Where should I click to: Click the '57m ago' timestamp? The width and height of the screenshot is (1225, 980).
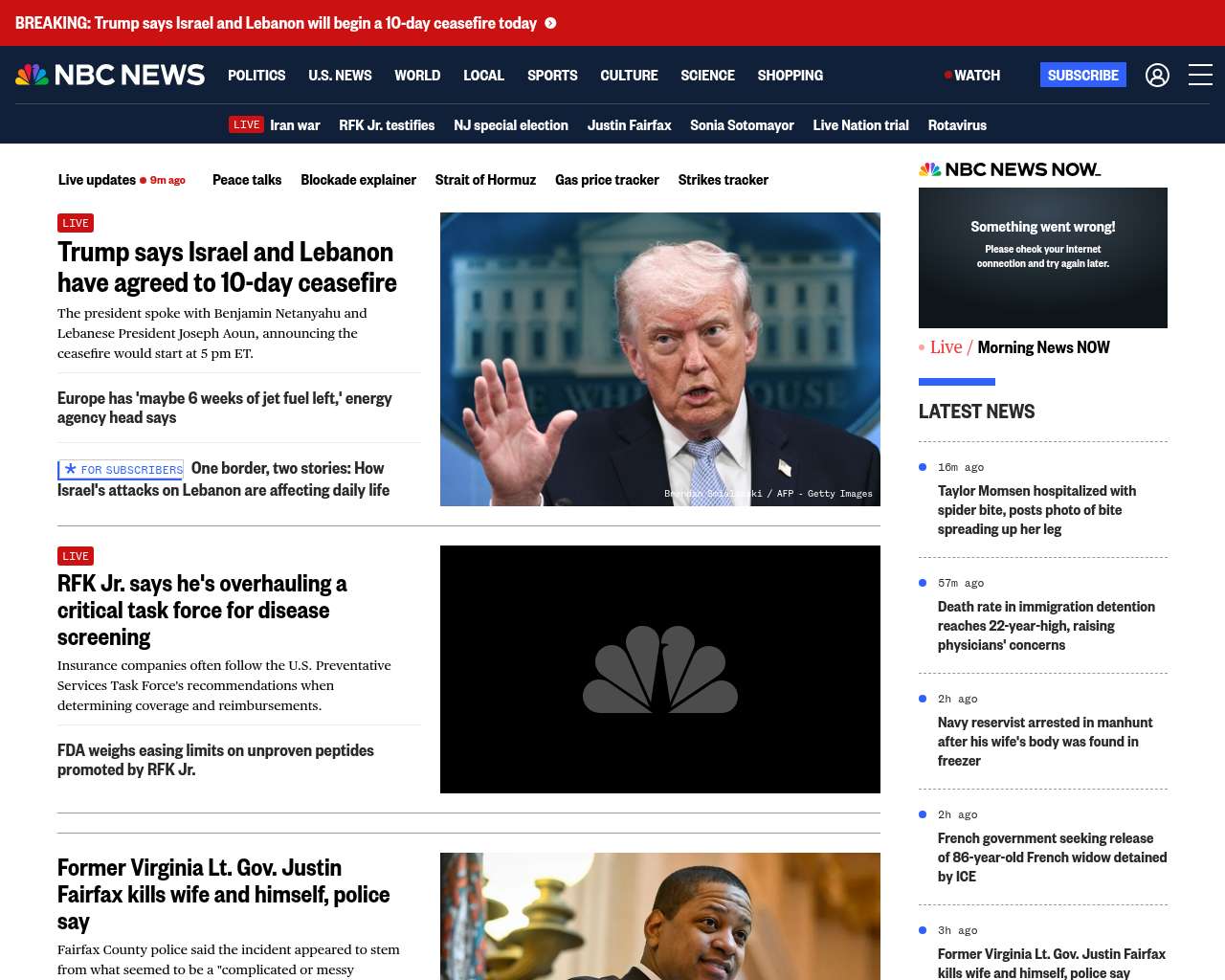961,583
